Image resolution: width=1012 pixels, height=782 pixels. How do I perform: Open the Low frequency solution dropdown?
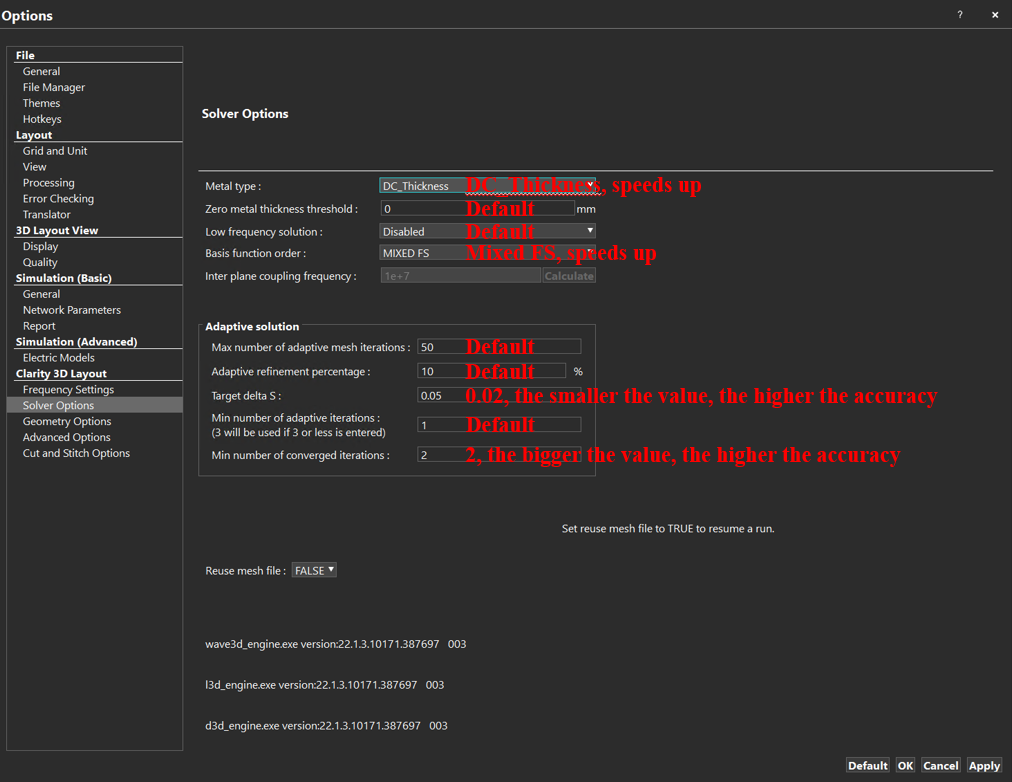[487, 231]
